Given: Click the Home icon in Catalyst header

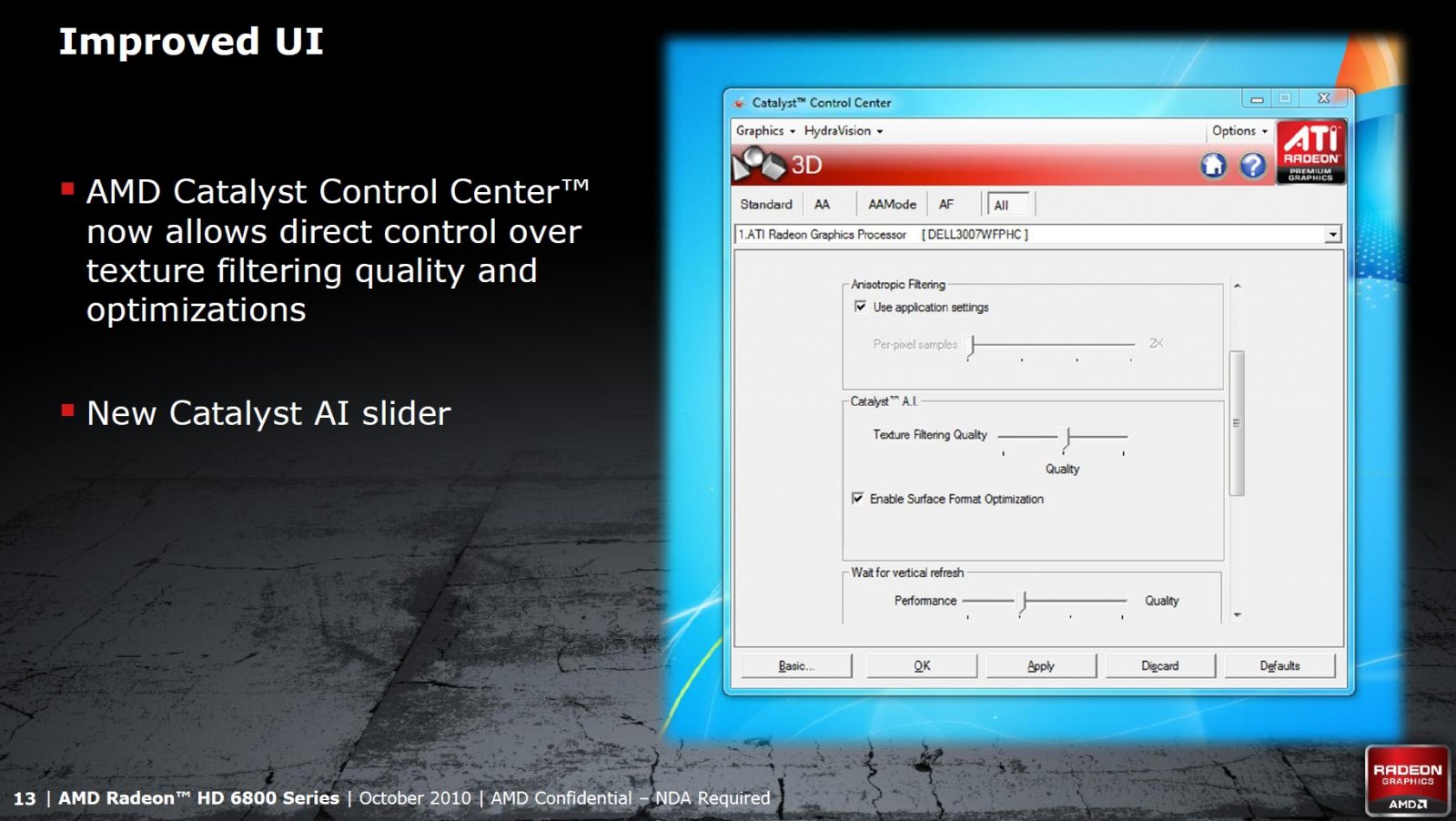Looking at the screenshot, I should tap(1213, 165).
